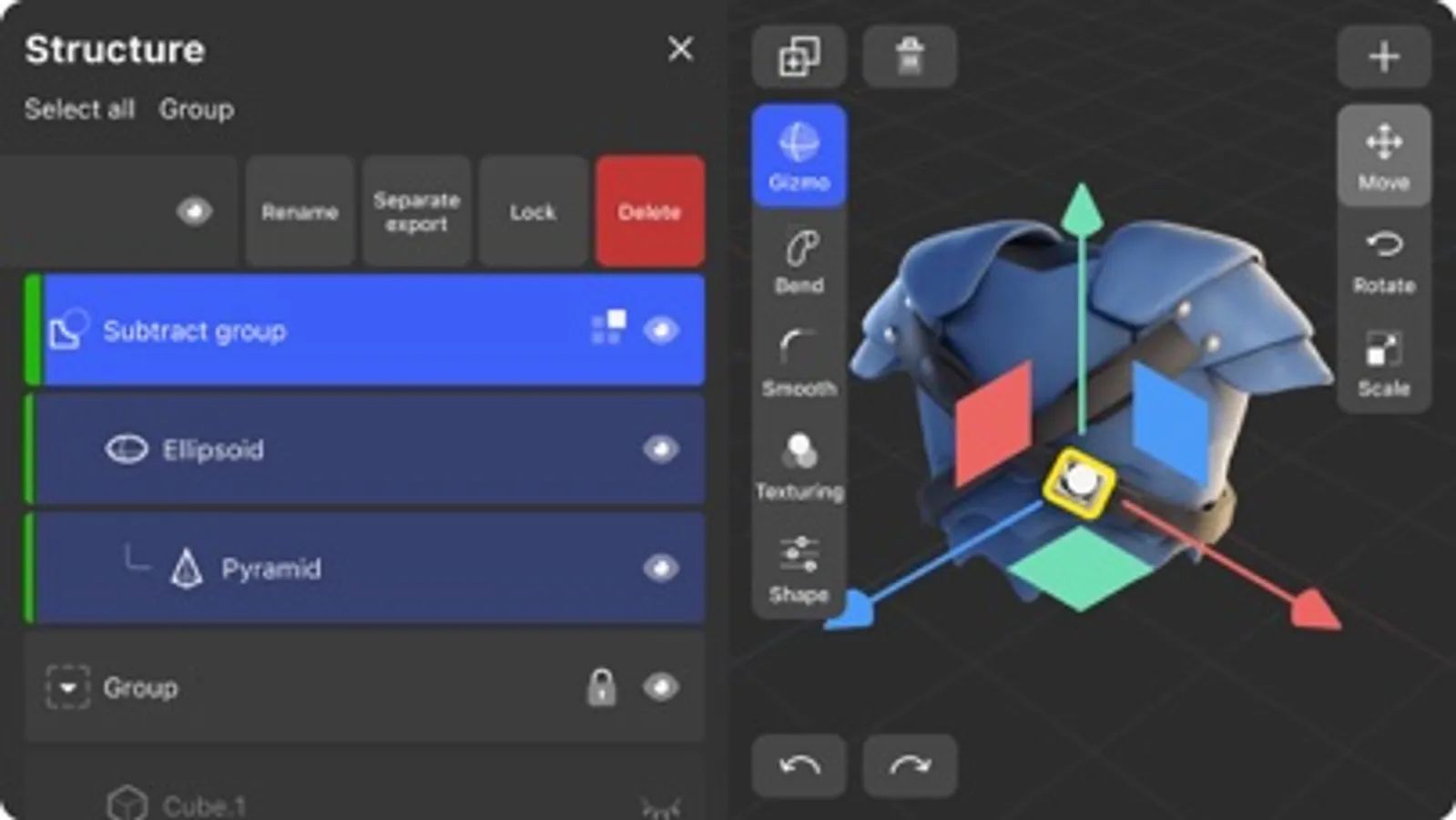Image resolution: width=1456 pixels, height=820 pixels.
Task: Click Select all in Structure panel
Action: pyautogui.click(x=79, y=109)
